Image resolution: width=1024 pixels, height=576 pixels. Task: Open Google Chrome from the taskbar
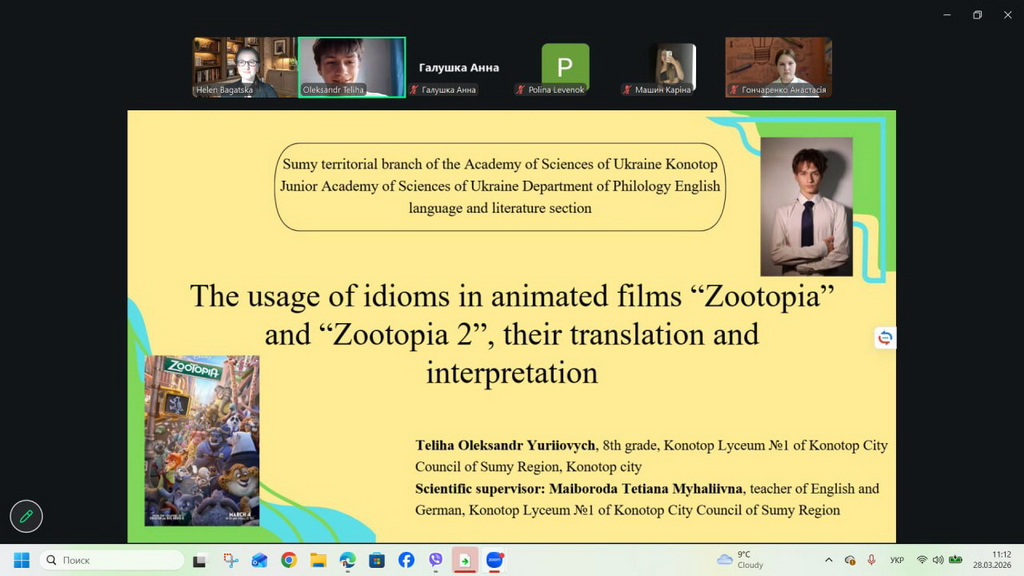click(x=289, y=560)
